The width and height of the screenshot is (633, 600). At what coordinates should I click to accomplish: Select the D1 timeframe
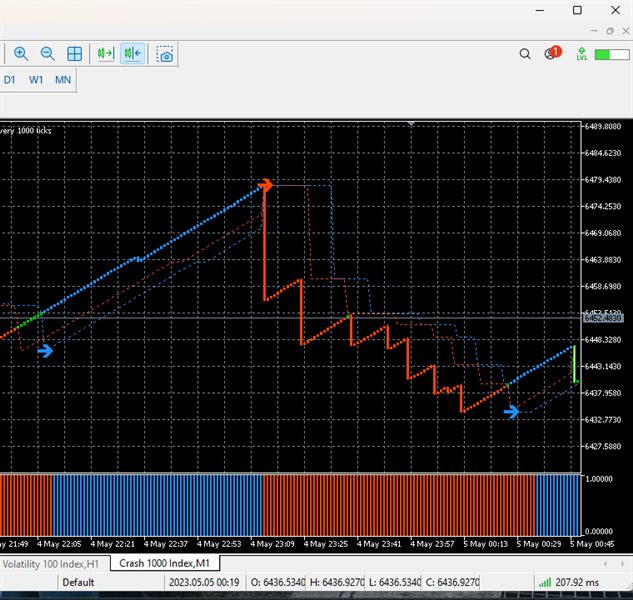[x=10, y=80]
